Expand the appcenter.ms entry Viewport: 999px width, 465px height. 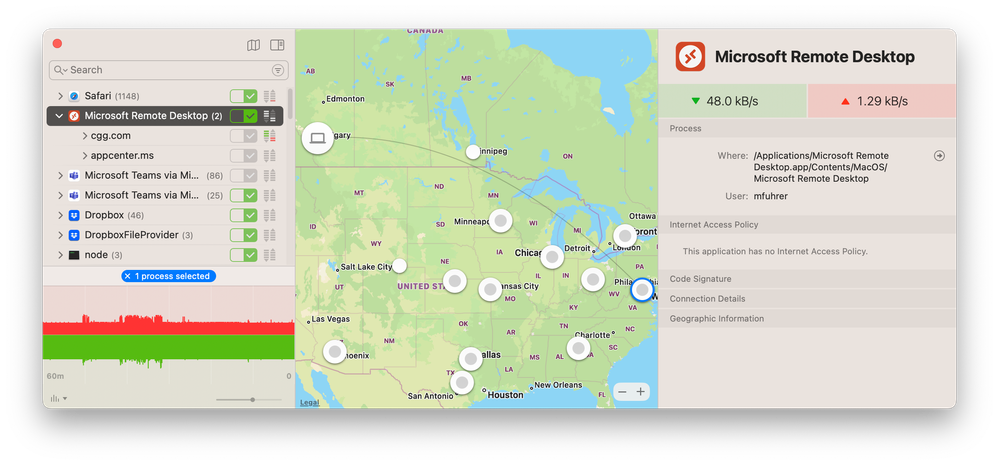coord(85,155)
